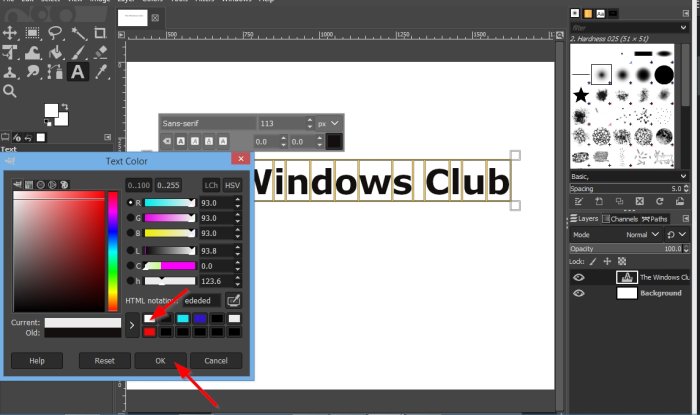Duplicate the selected brush

[619, 202]
